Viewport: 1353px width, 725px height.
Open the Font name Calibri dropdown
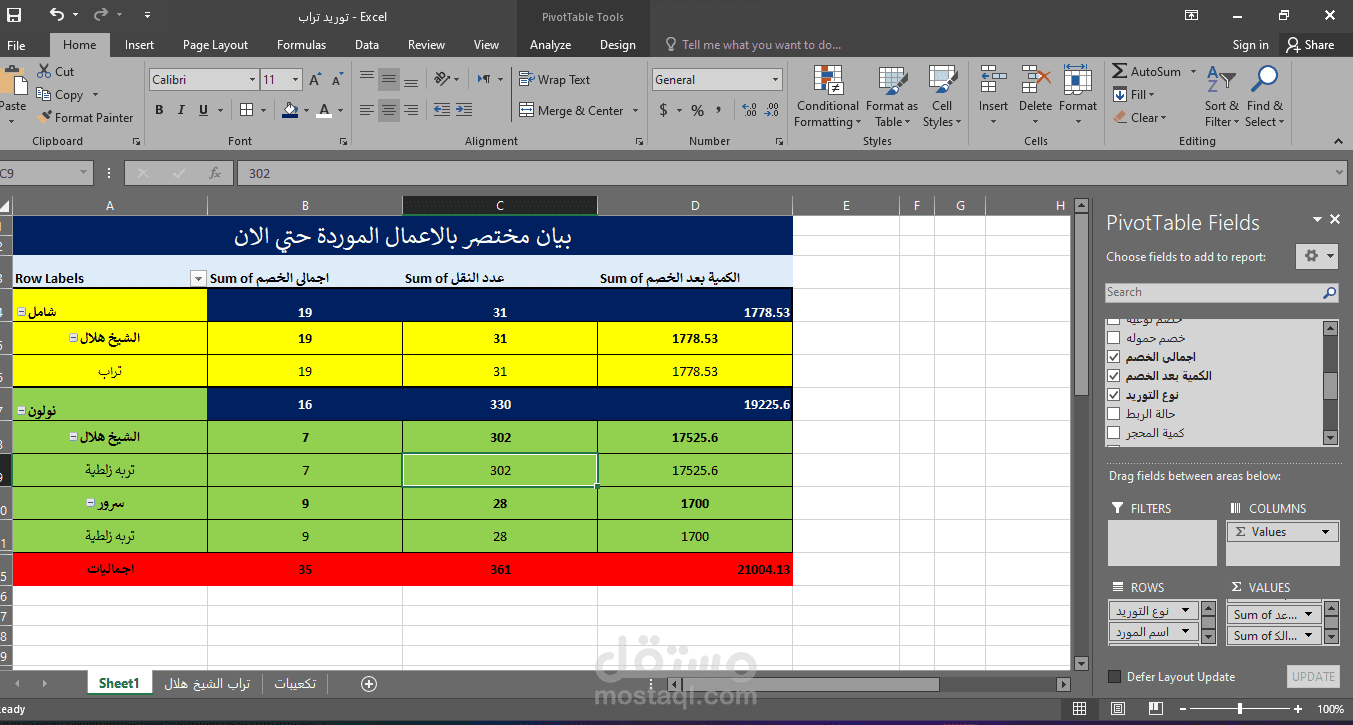(x=252, y=79)
